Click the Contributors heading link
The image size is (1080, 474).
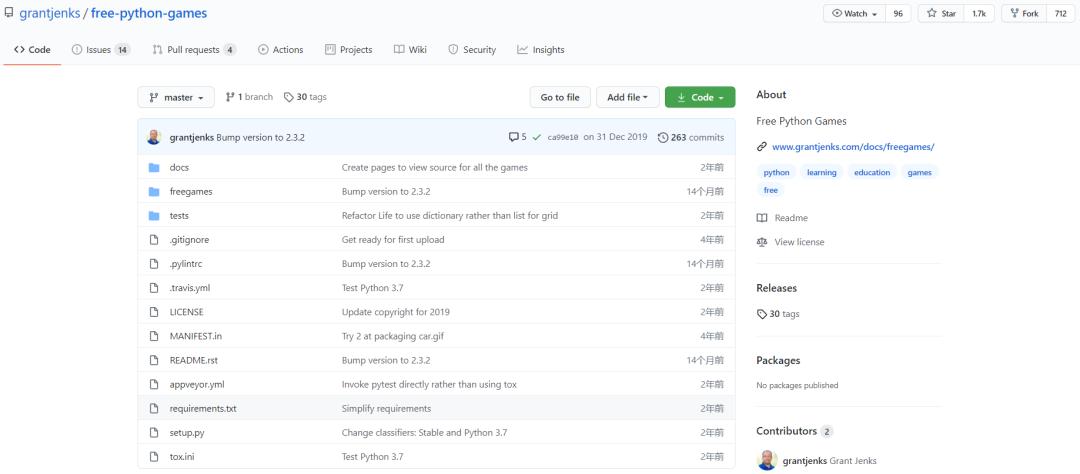tap(786, 431)
